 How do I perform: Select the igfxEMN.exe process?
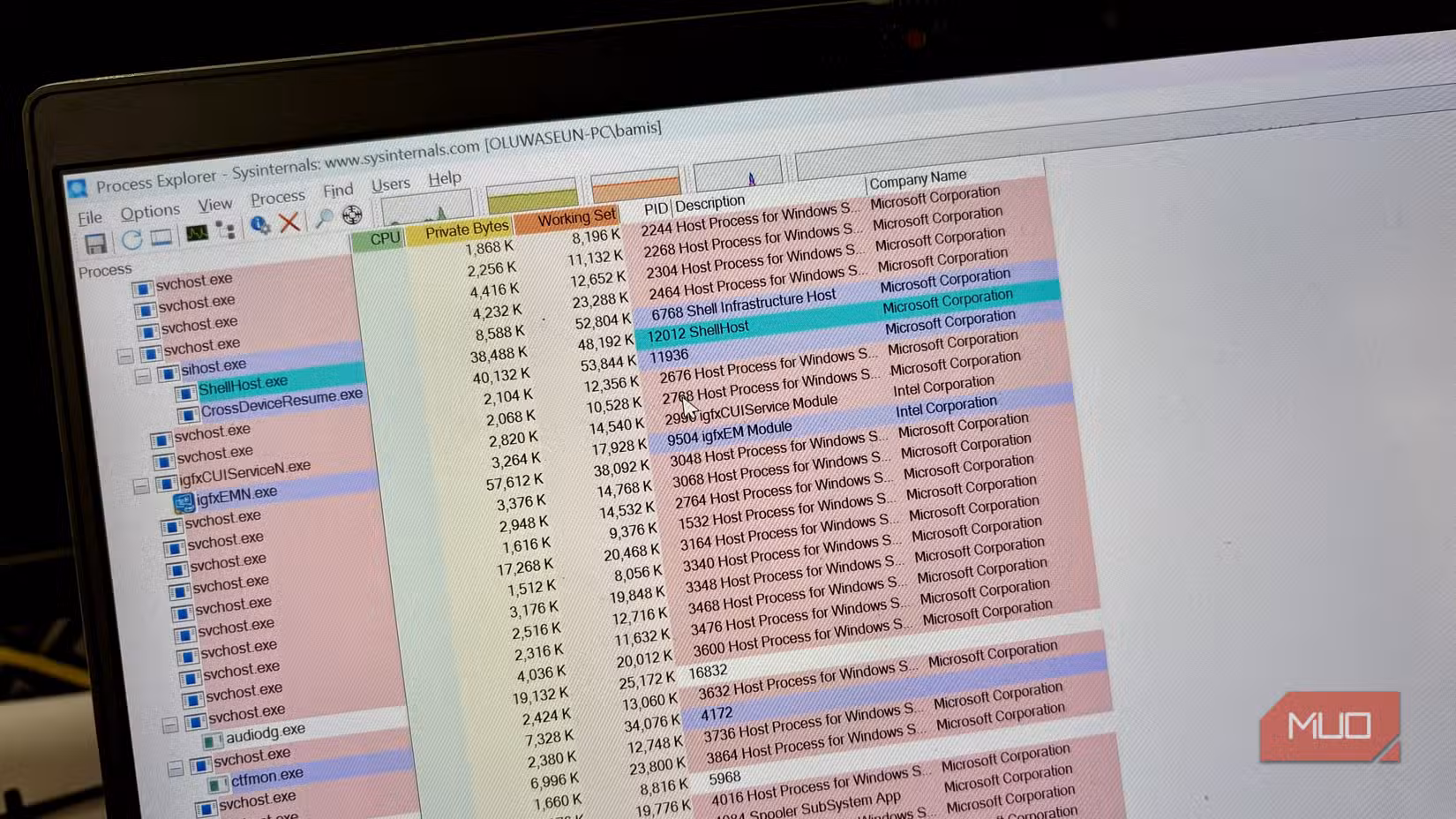tap(236, 496)
